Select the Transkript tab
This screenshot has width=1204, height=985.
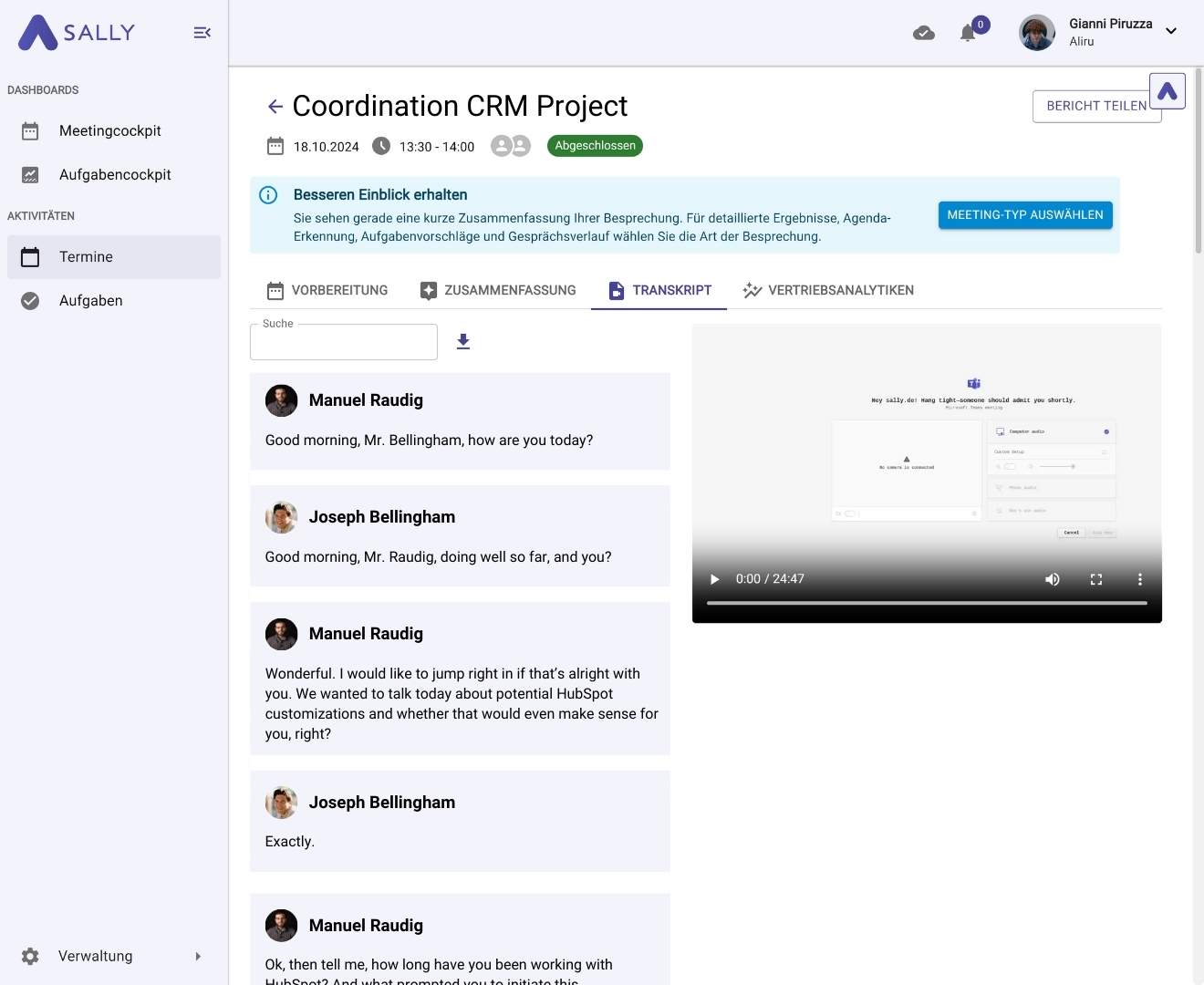click(x=659, y=290)
